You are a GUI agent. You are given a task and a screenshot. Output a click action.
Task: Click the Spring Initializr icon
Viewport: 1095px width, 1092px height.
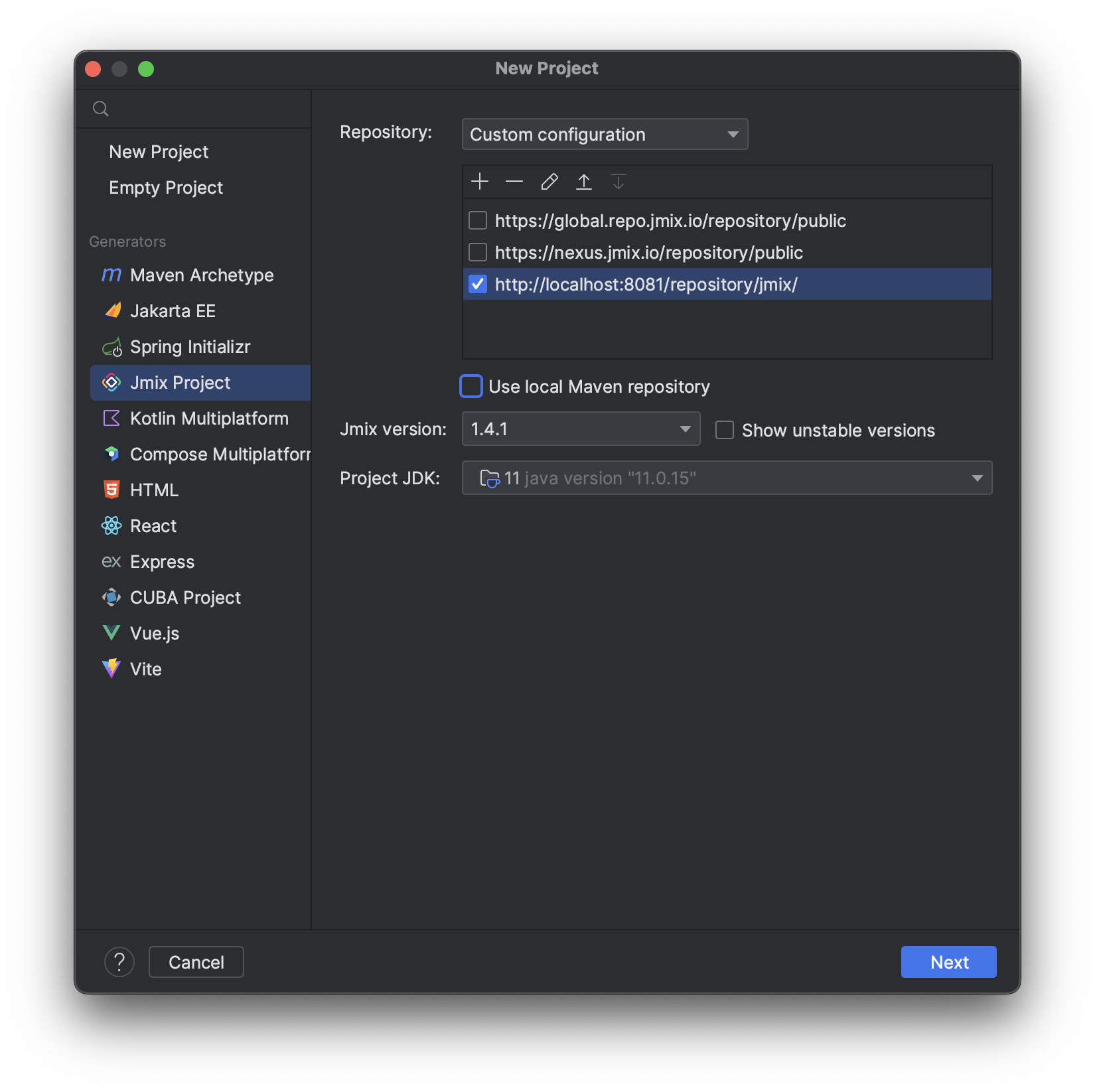pos(111,346)
